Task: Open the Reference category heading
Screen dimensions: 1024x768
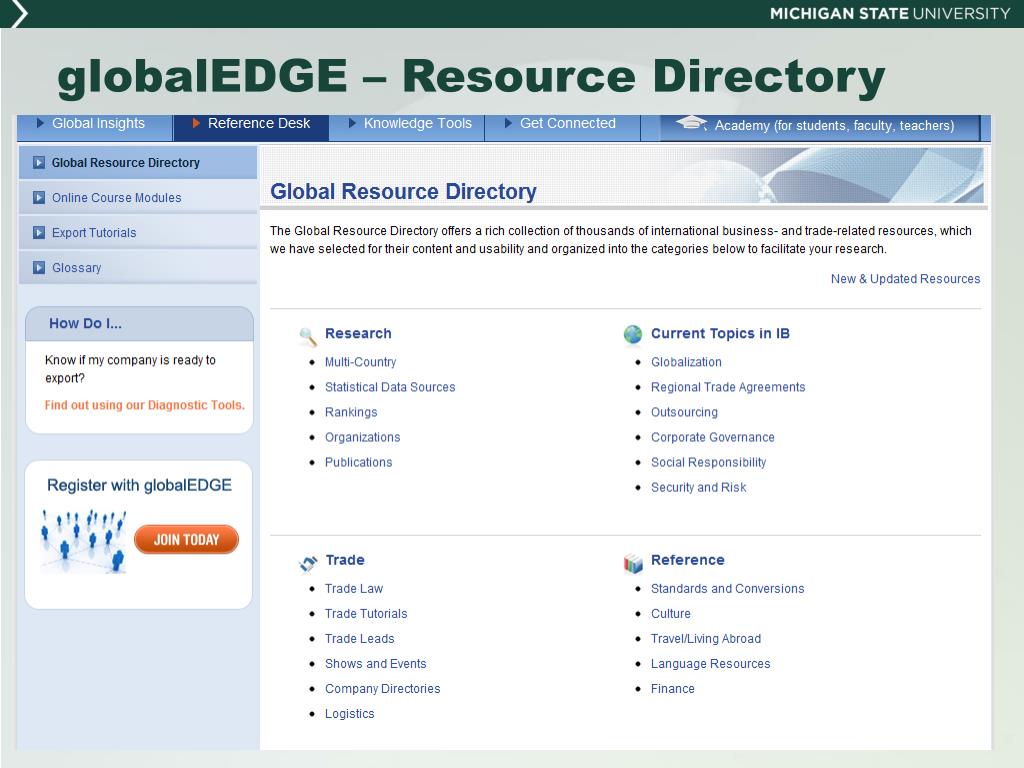Action: tap(688, 560)
